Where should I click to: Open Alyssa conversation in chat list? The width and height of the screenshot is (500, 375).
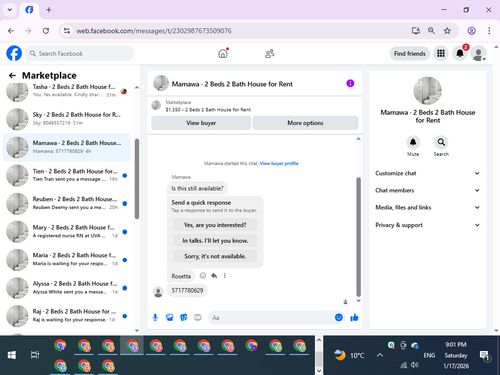[67, 287]
